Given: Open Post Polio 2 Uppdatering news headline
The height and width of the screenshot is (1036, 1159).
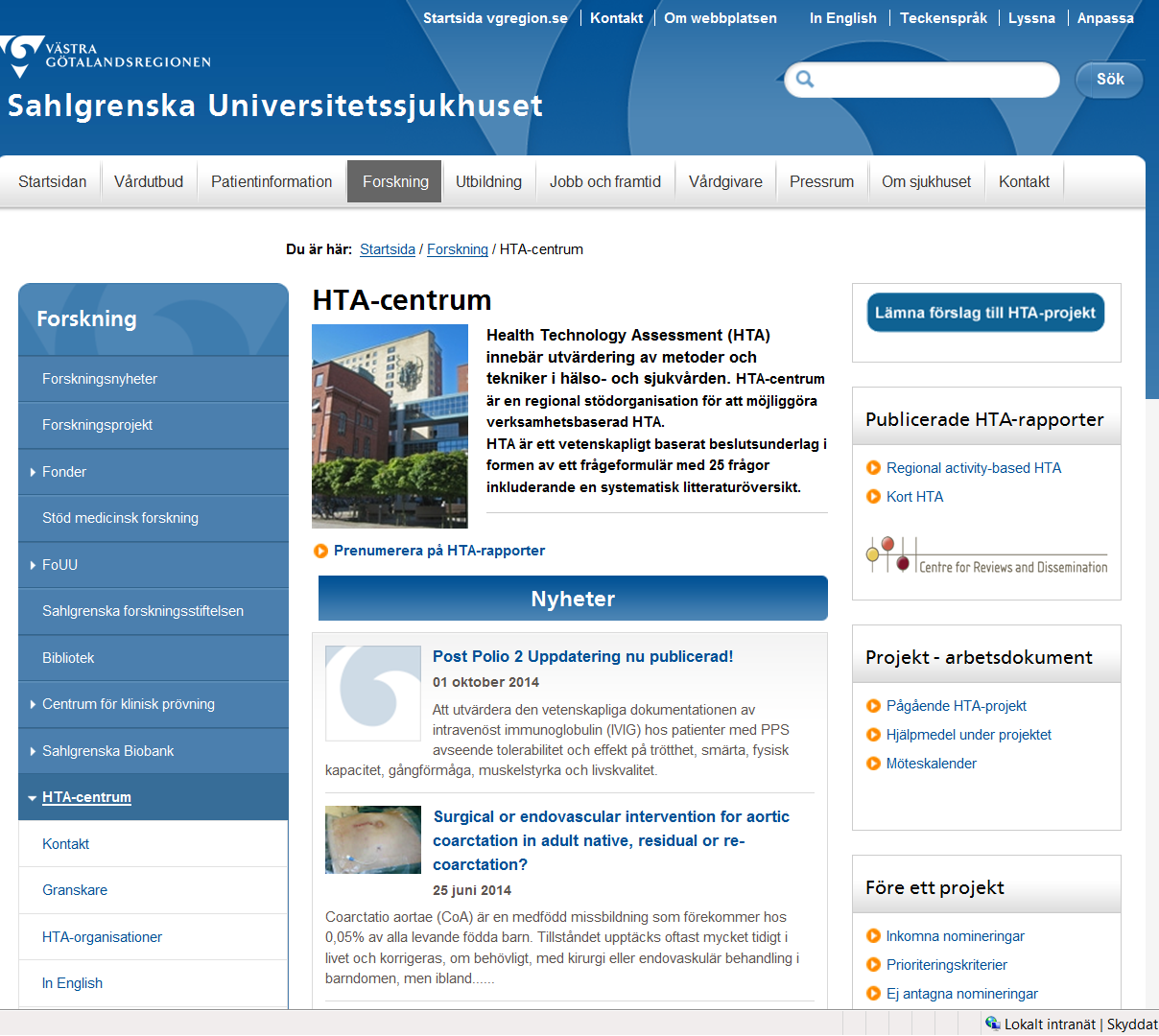Looking at the screenshot, I should point(582,656).
